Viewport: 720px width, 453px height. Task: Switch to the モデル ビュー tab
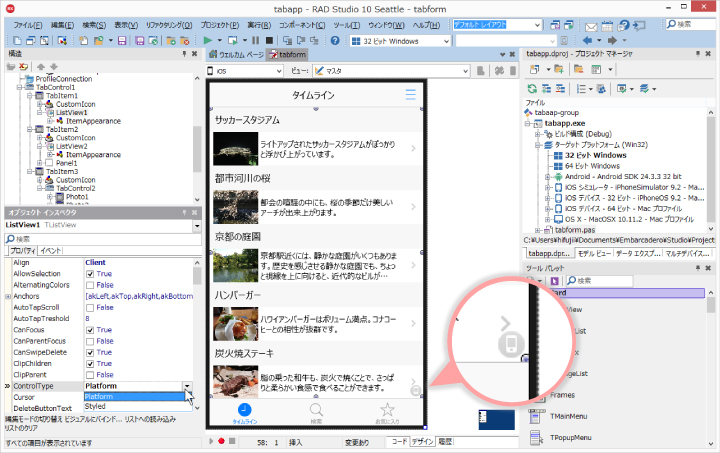594,253
